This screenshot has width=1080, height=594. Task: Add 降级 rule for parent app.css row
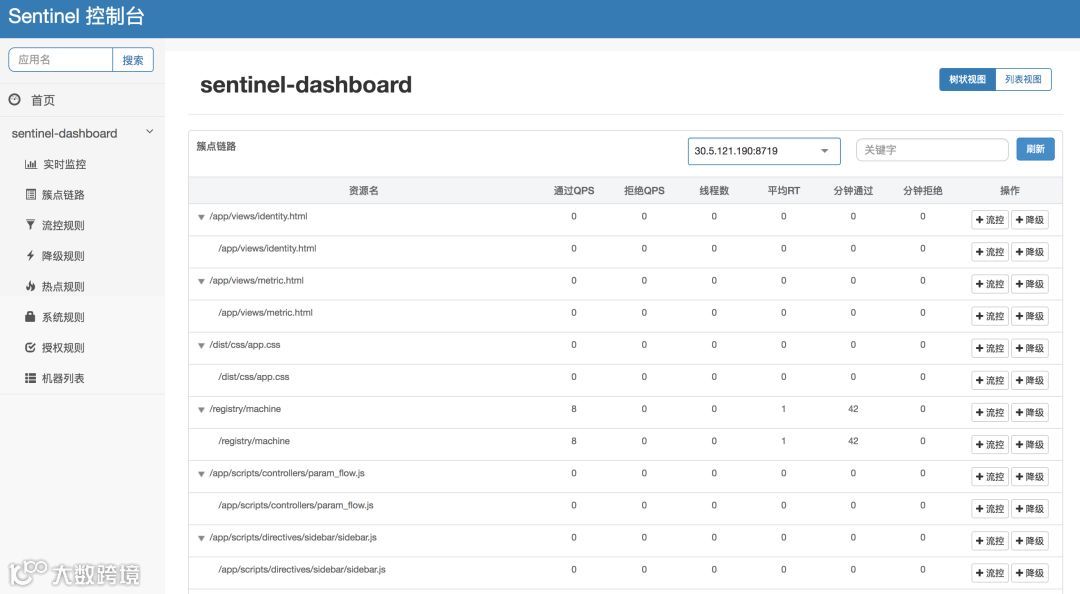(x=1030, y=348)
